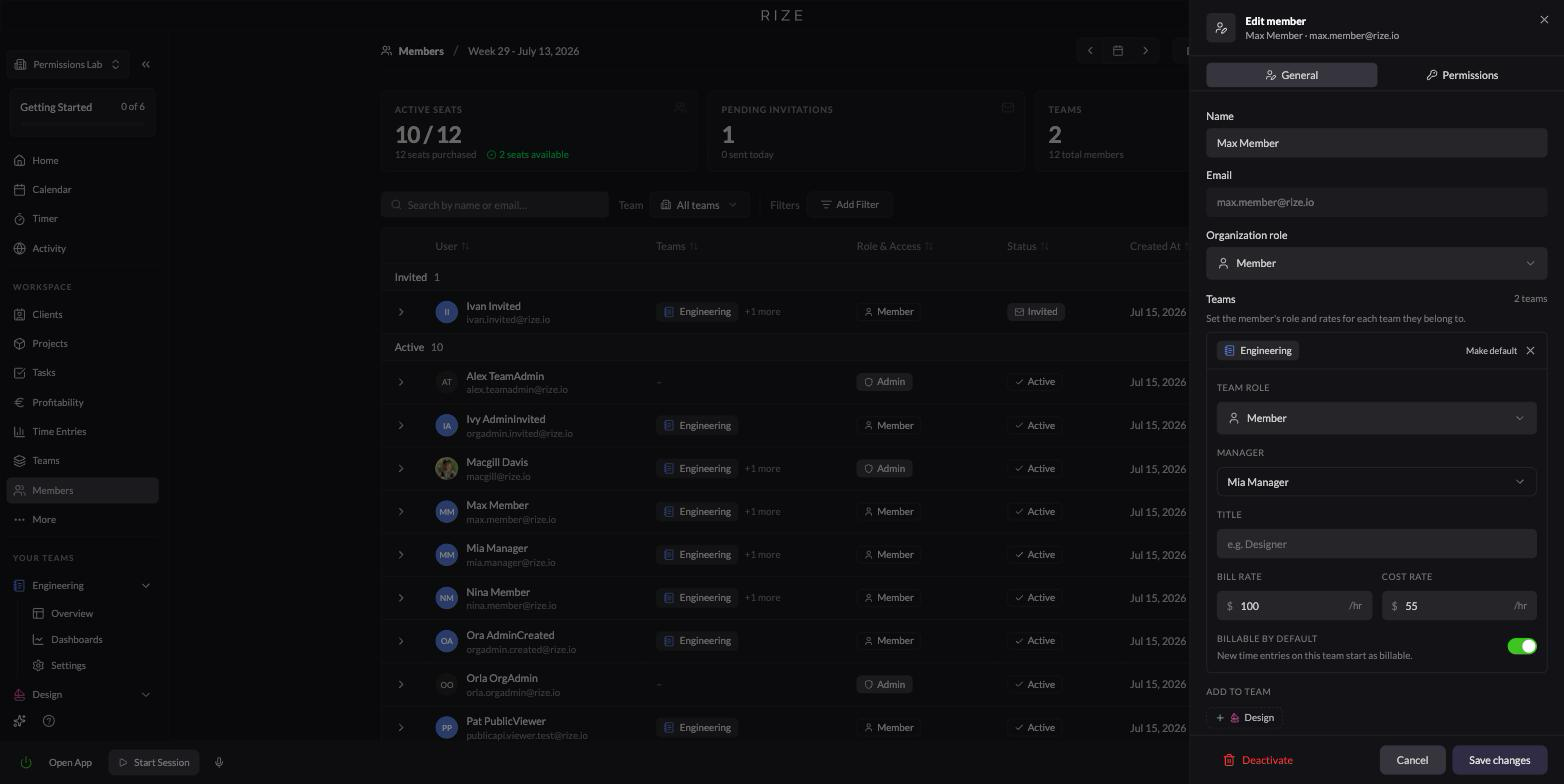1564x784 pixels.
Task: Click the power icon in bottom bar
Action: coord(26,762)
